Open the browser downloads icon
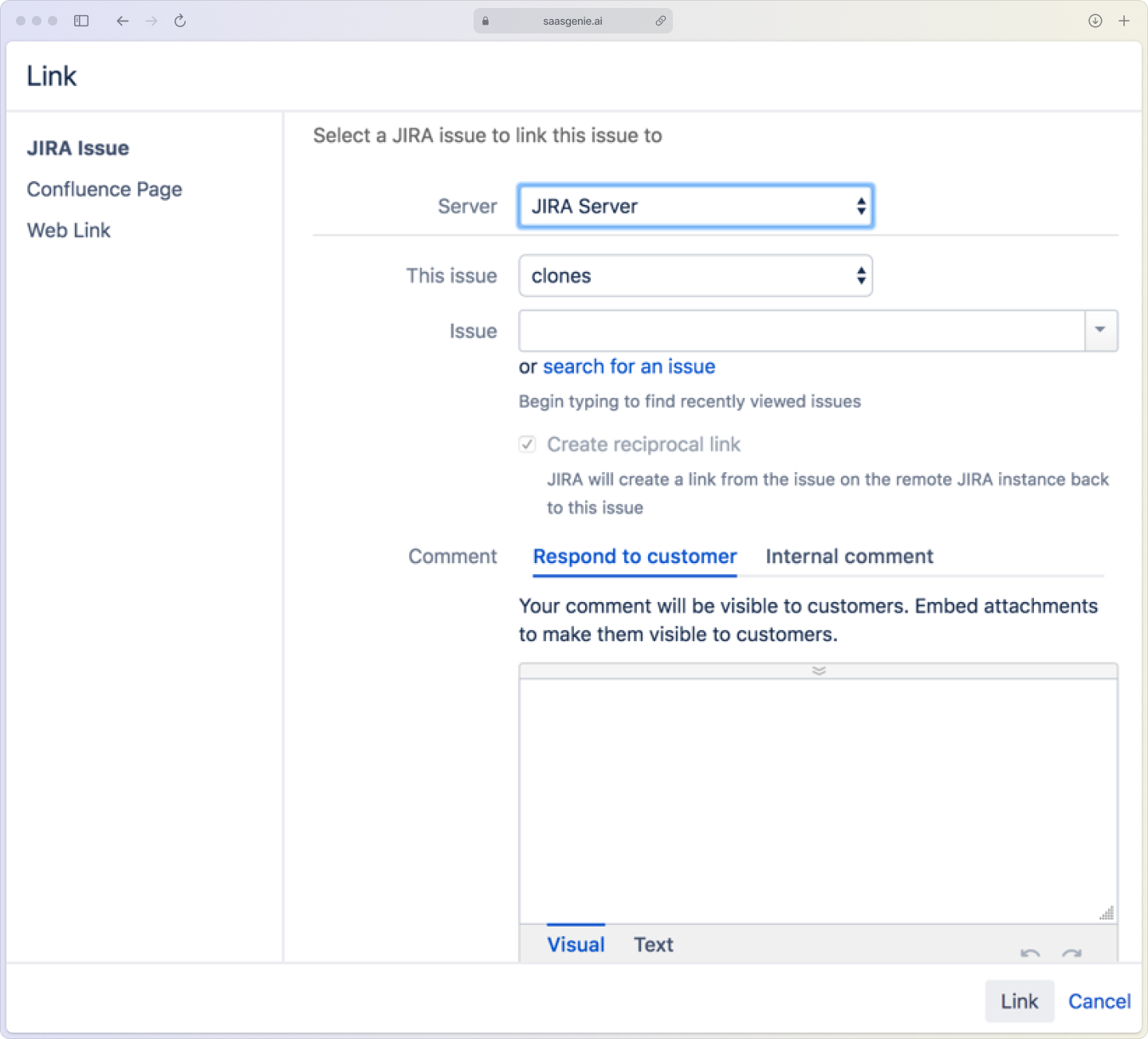 click(1095, 21)
